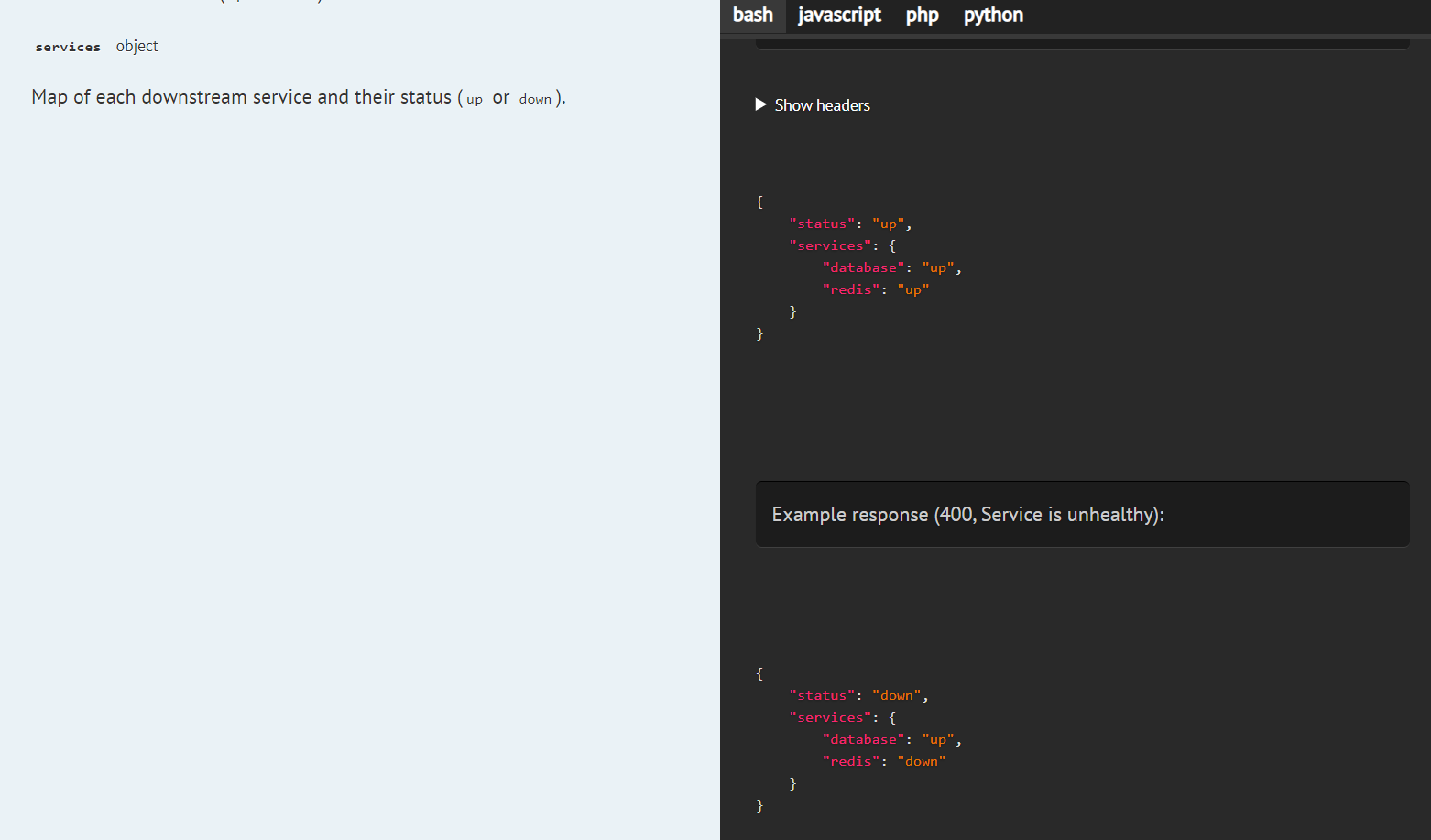Screen dimensions: 1431x840
Task: Expand the Show headers disclosure triangle
Action: pos(760,104)
